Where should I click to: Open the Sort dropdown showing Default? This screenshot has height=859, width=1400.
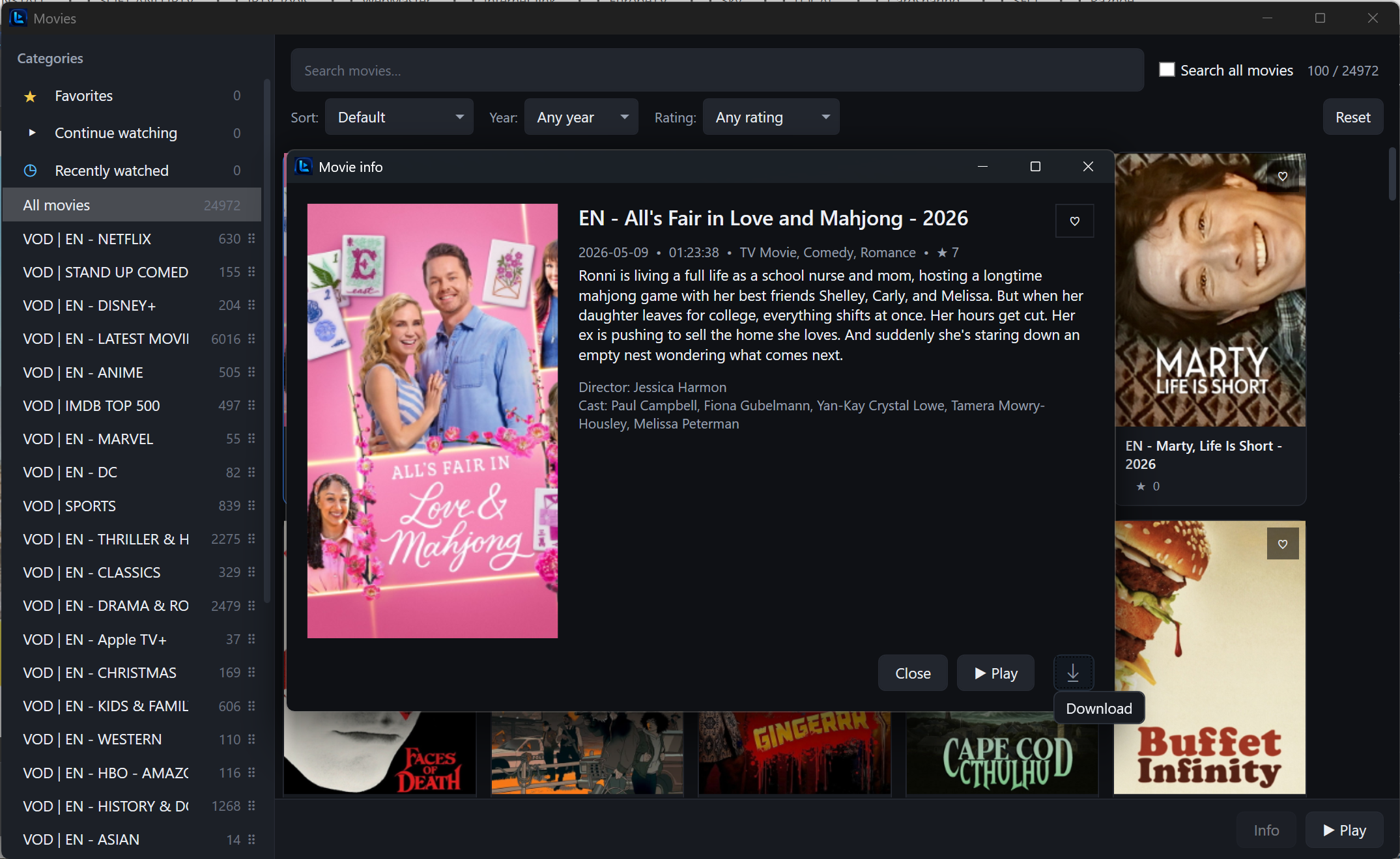coord(399,117)
